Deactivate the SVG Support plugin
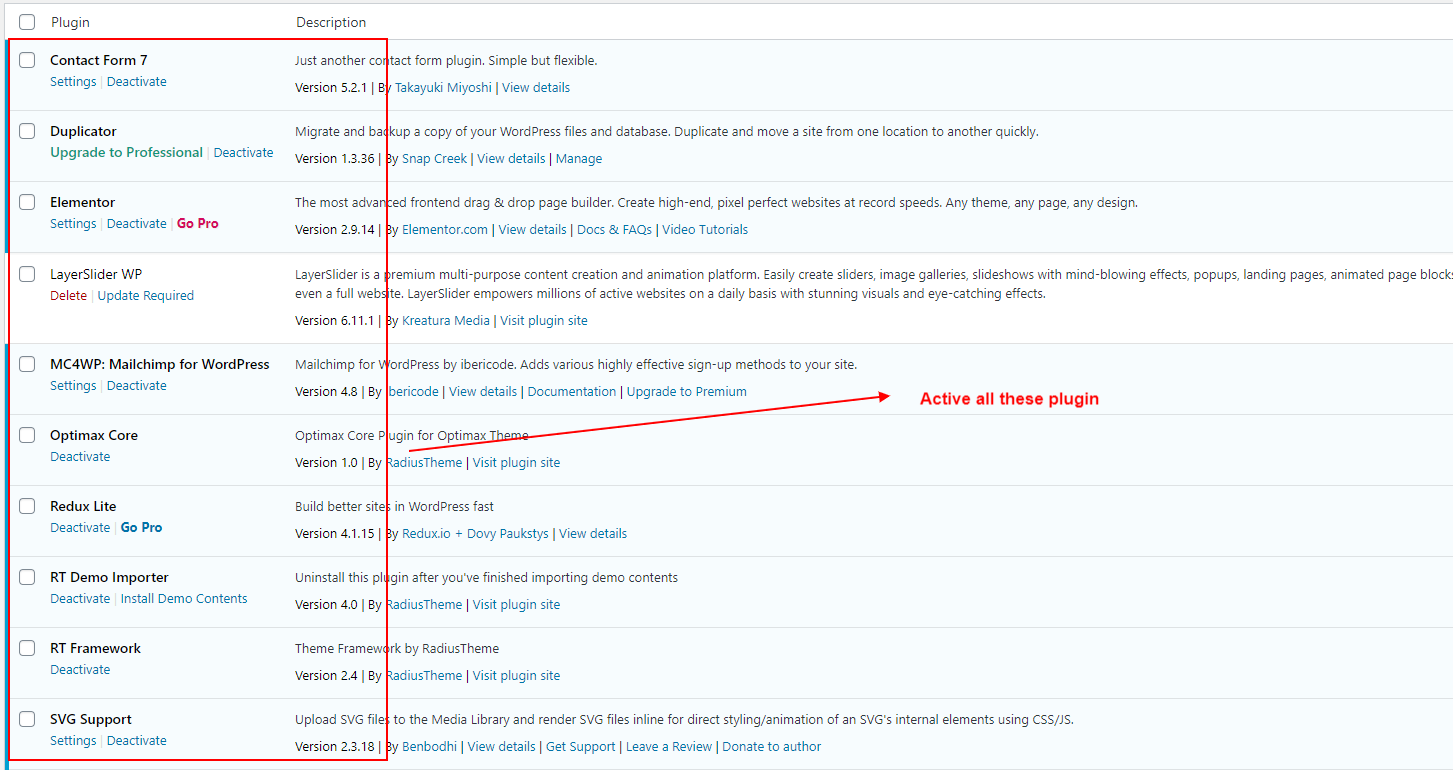This screenshot has height=770, width=1453. point(137,741)
